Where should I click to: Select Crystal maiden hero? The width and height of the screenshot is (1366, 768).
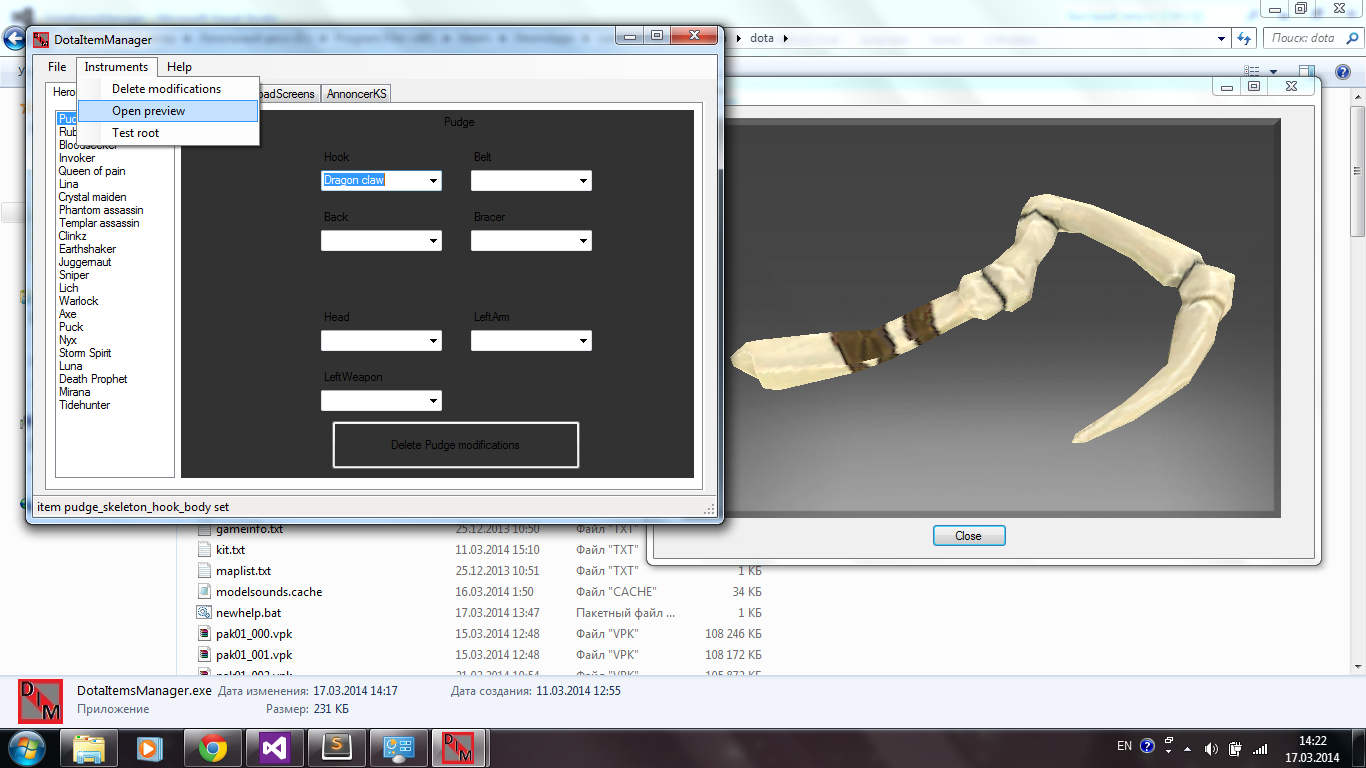coord(92,197)
